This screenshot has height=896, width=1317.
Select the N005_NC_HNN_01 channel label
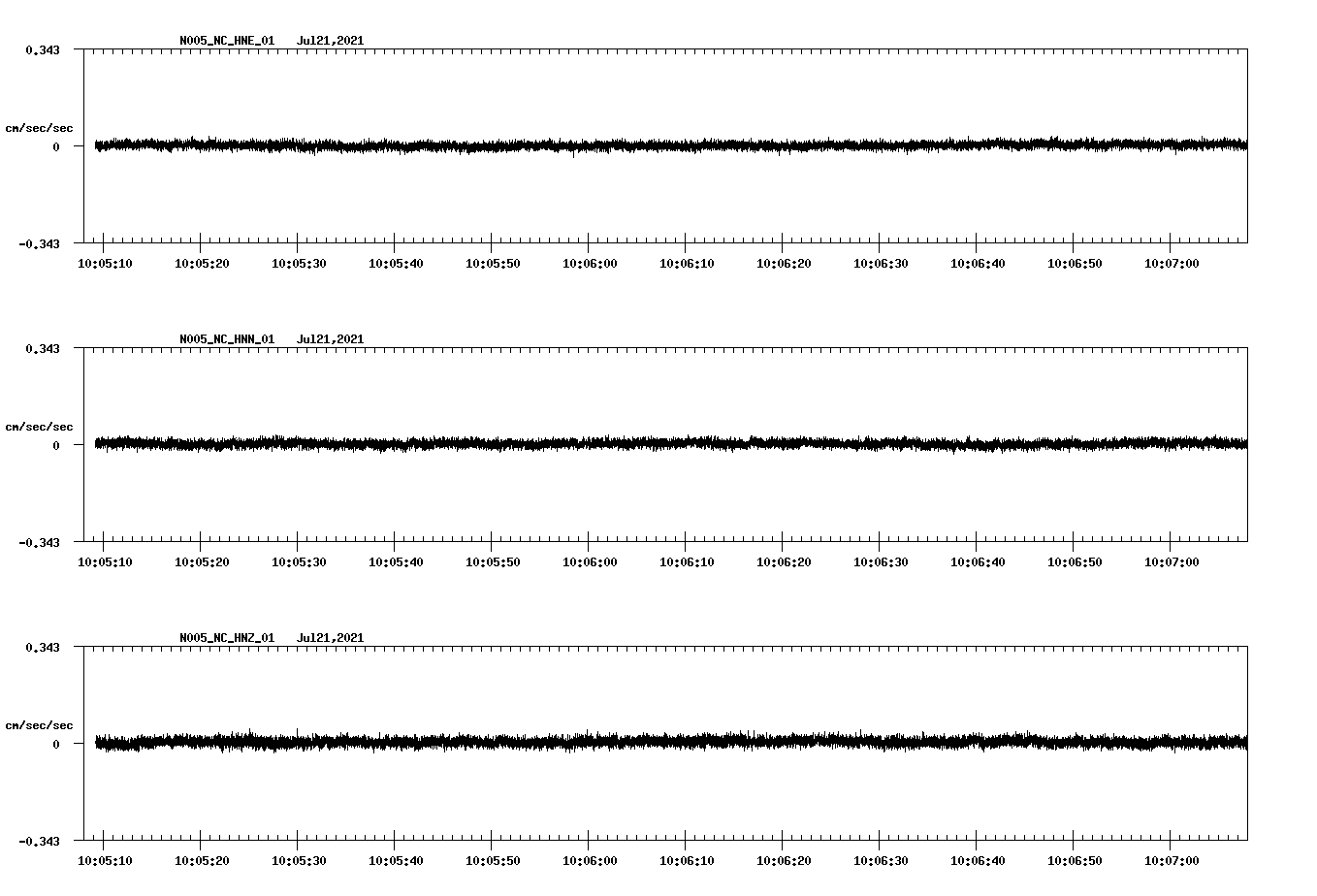[x=226, y=338]
